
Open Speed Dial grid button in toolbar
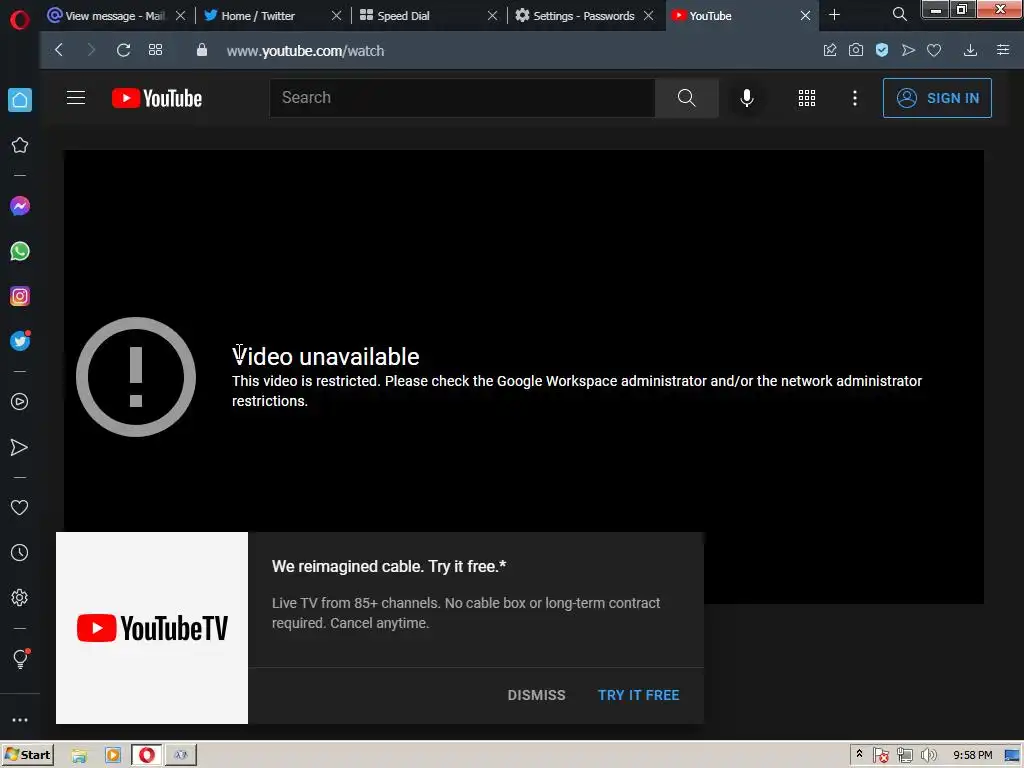155,50
